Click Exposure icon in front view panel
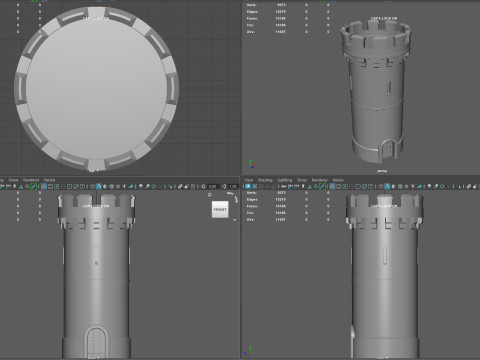 (x=203, y=186)
